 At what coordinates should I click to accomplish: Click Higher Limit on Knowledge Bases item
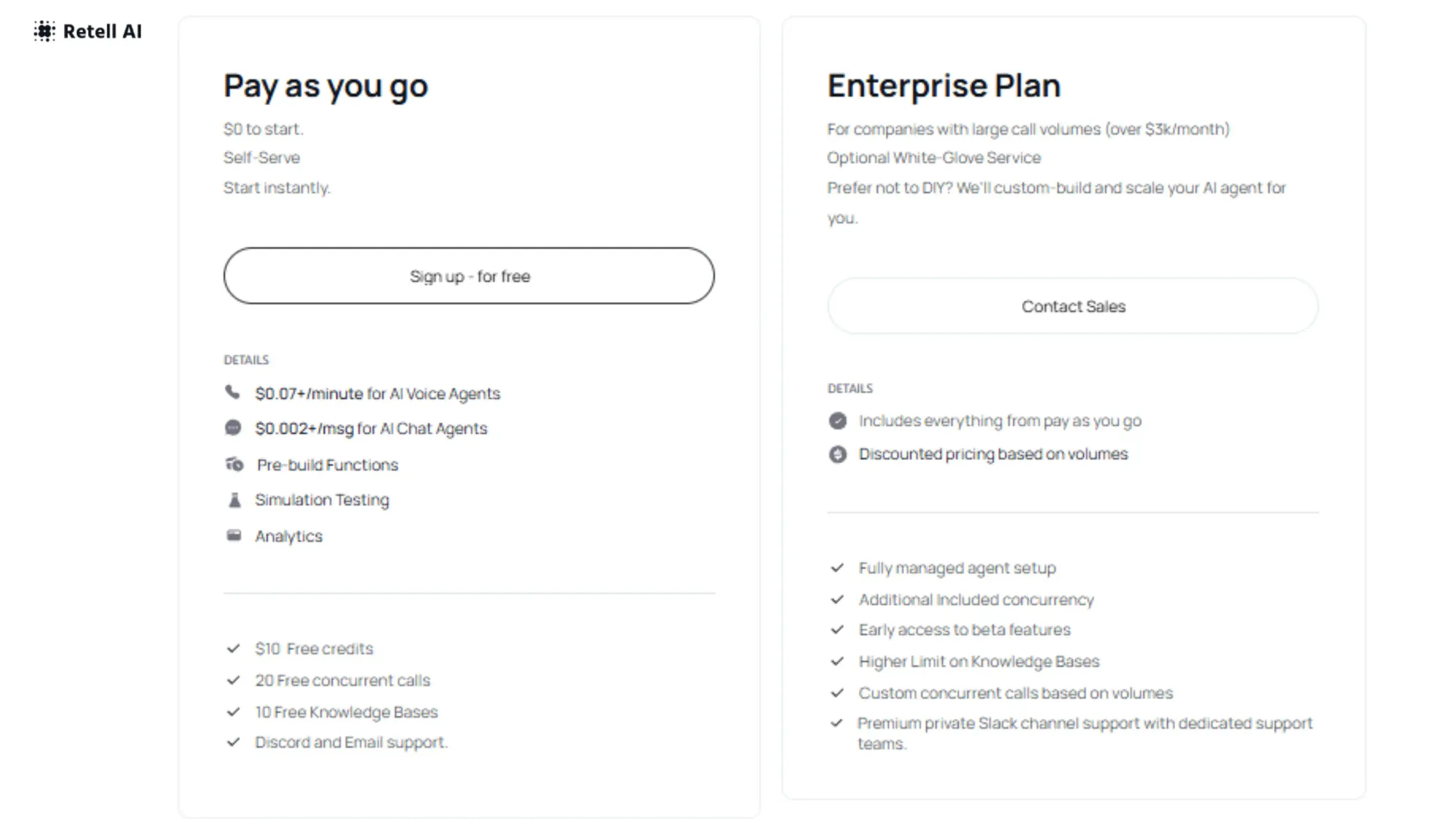tap(978, 661)
